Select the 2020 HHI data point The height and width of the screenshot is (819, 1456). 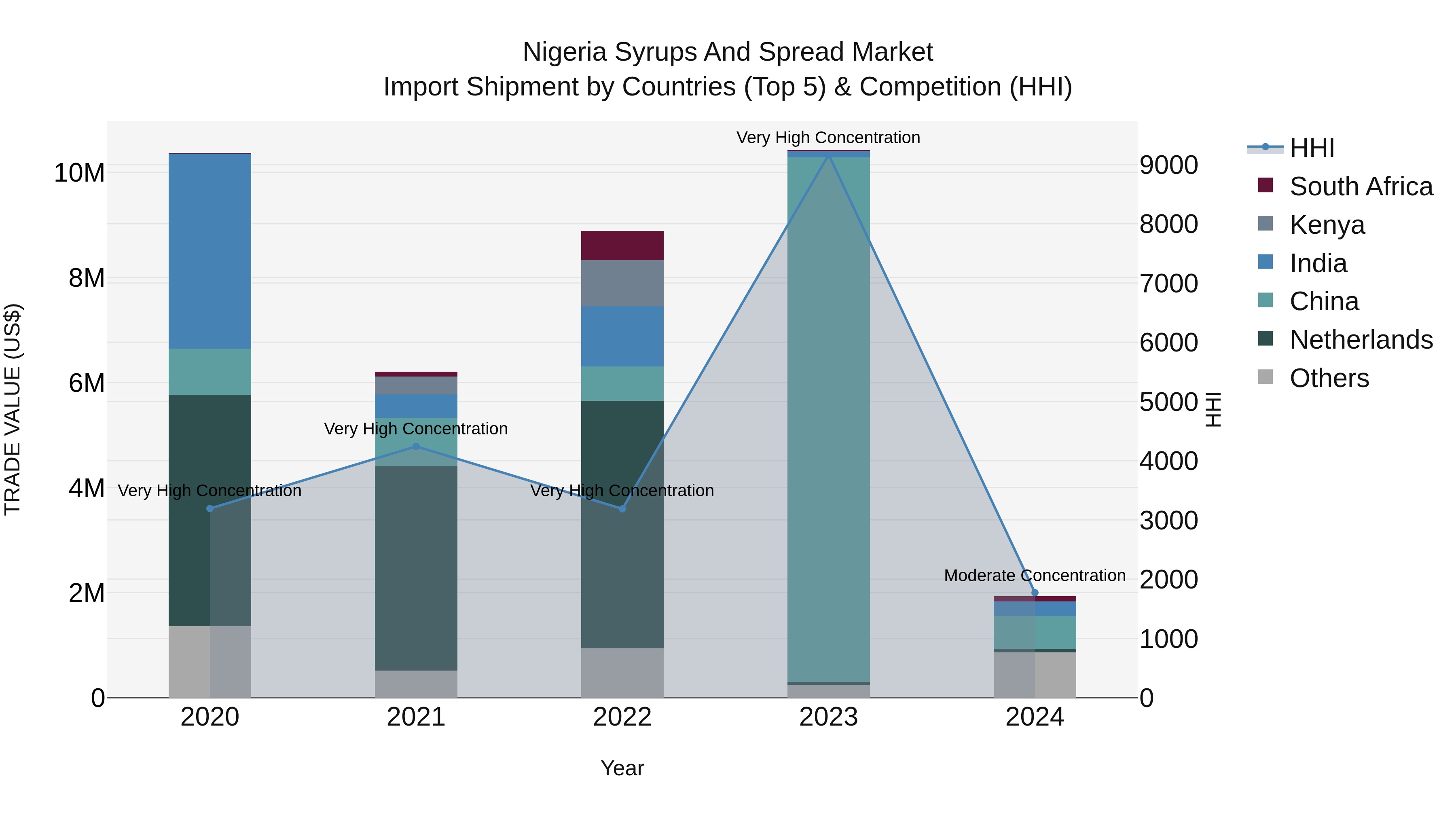pyautogui.click(x=210, y=509)
